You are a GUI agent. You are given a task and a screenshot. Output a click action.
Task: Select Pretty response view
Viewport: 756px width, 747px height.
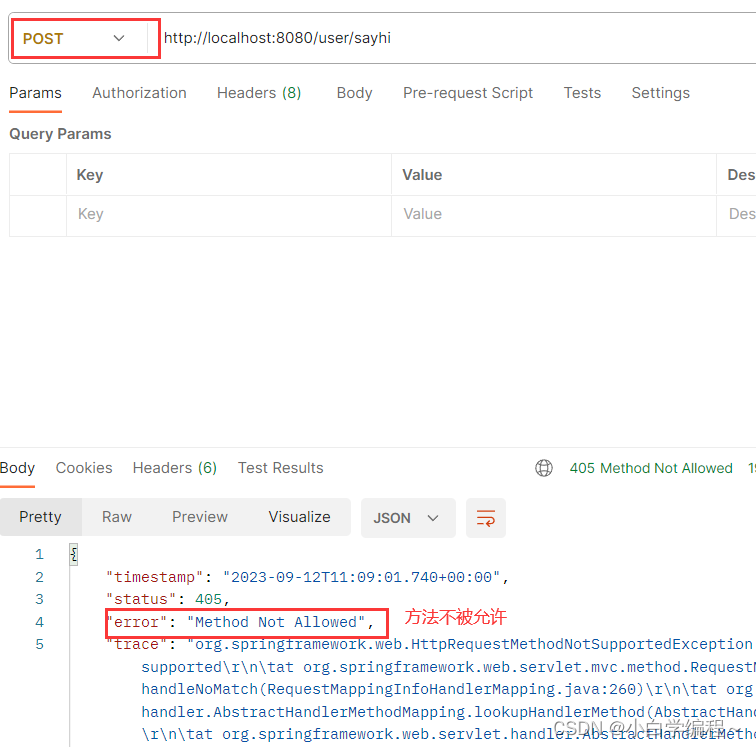(x=40, y=517)
